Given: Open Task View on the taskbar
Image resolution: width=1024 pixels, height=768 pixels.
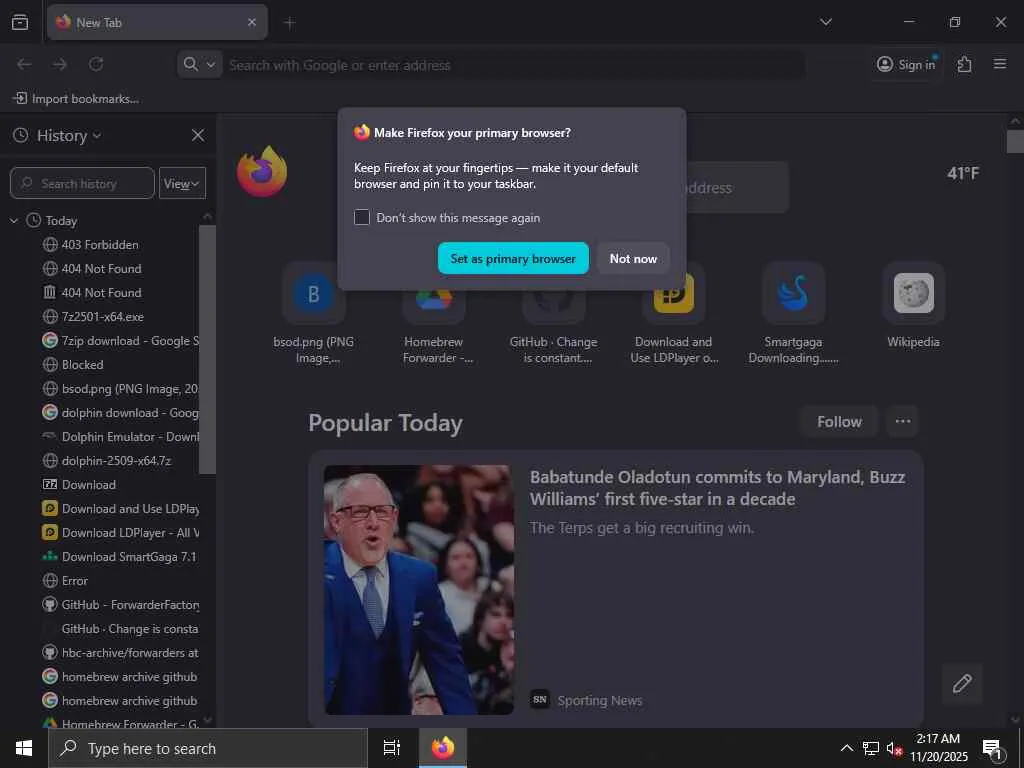Looking at the screenshot, I should coord(392,748).
